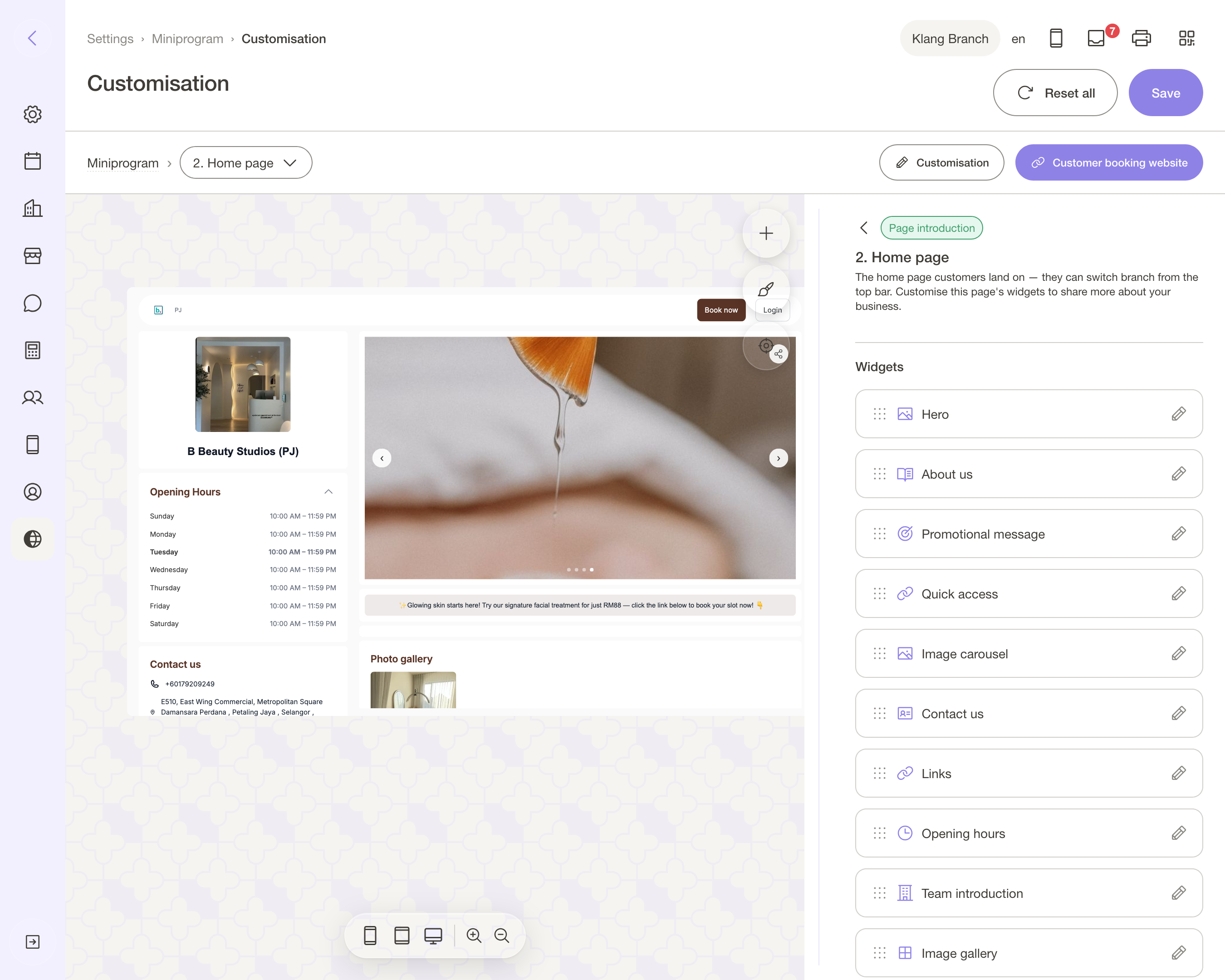The width and height of the screenshot is (1225, 980).
Task: Save the customisation changes
Action: pos(1166,93)
